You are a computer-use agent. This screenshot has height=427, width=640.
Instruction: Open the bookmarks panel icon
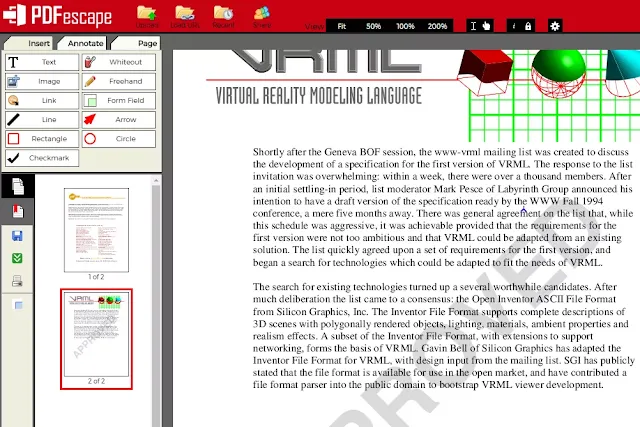[18, 211]
